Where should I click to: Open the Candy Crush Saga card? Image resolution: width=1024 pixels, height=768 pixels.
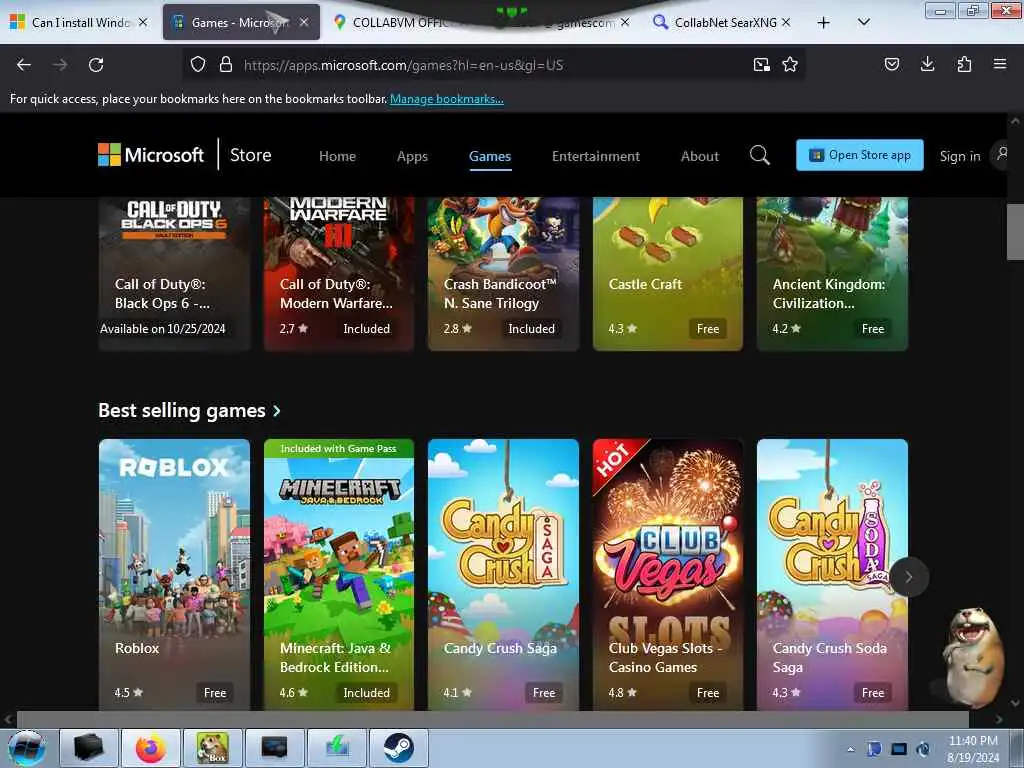tap(504, 575)
